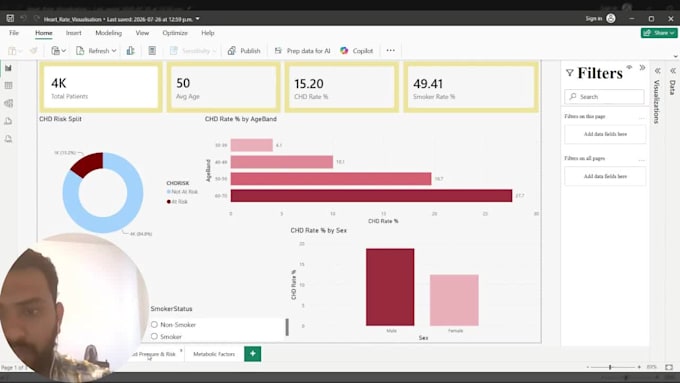Switch to Model view in sidebar
The image size is (680, 383).
(8, 103)
